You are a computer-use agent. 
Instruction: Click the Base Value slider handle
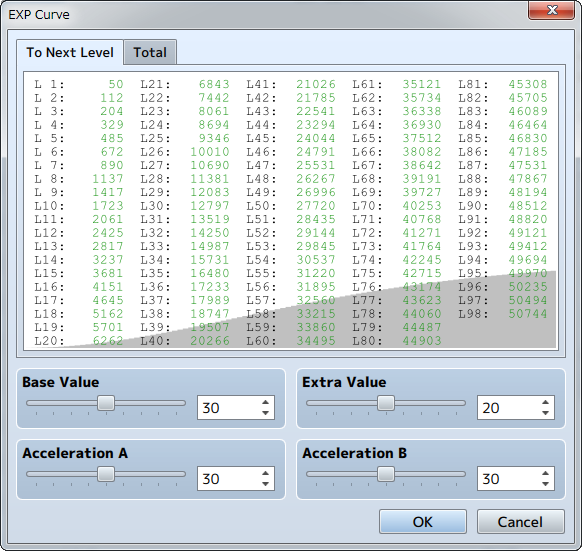(x=106, y=403)
